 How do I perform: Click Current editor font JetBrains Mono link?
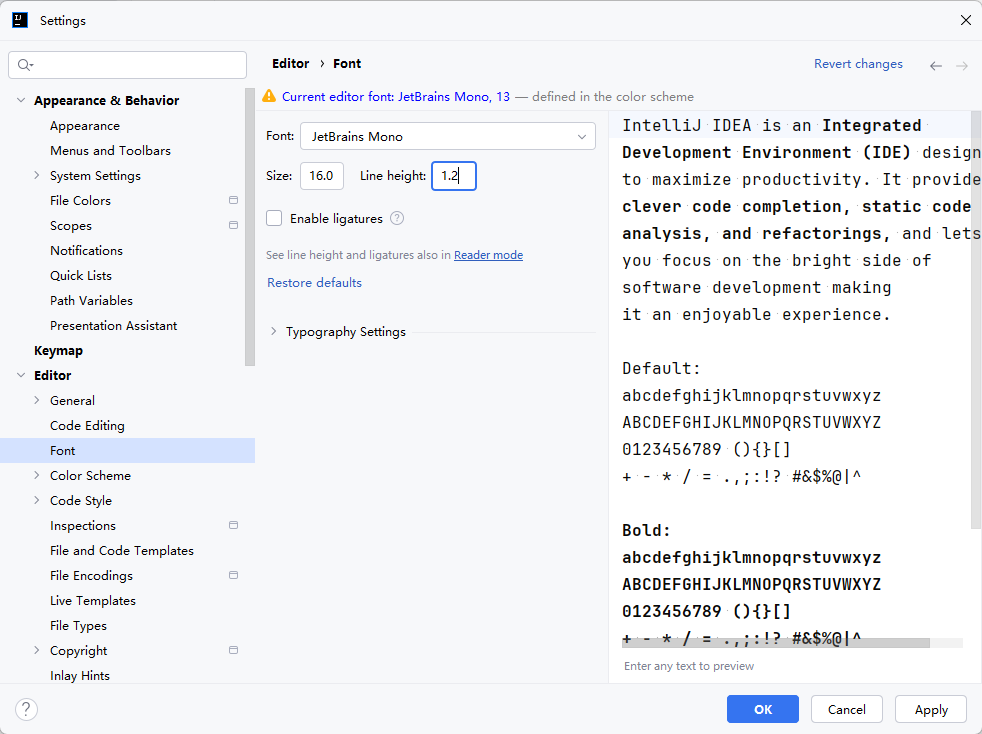point(396,96)
